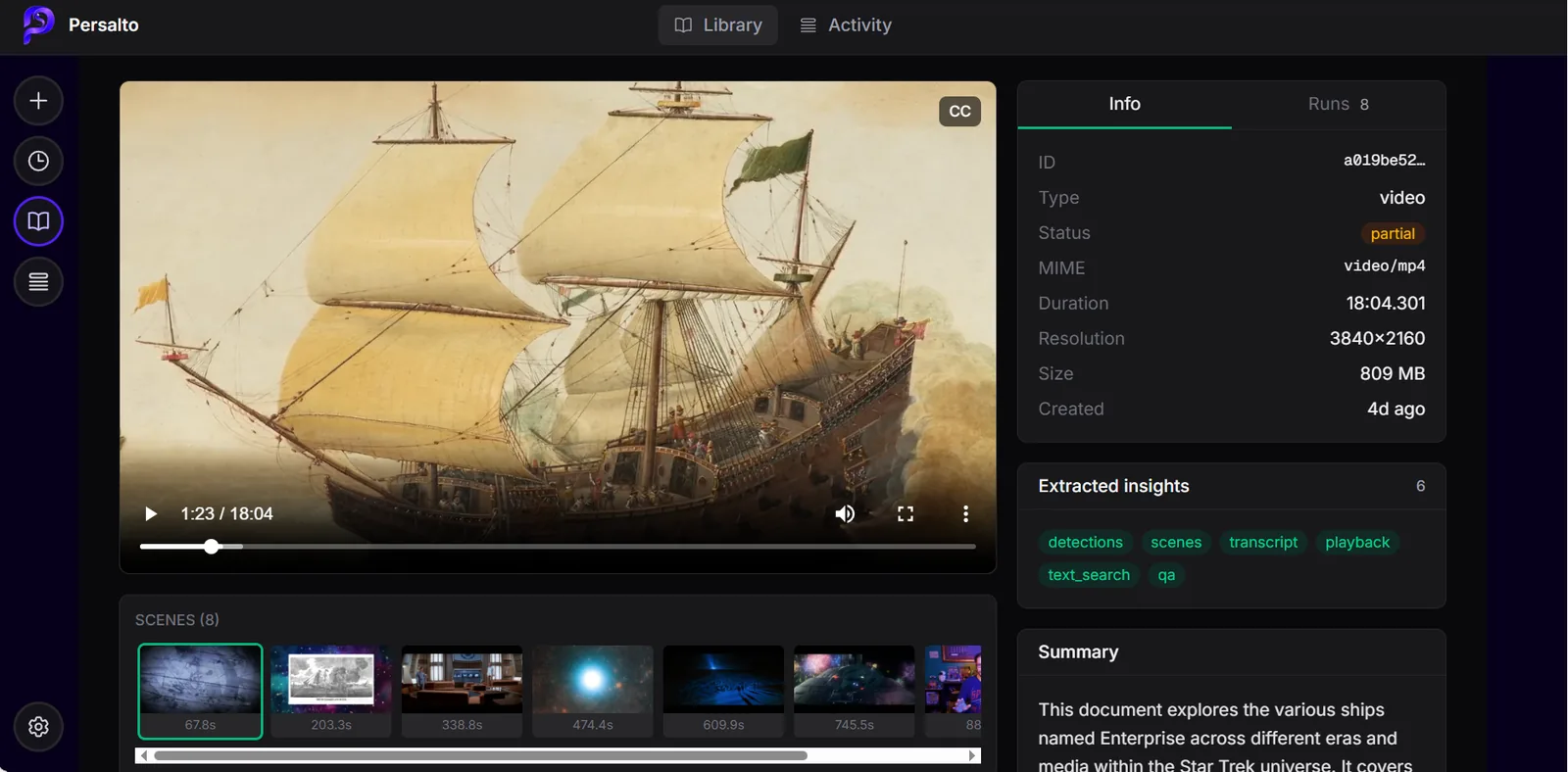1568x772 pixels.
Task: Click the Type value video
Action: [x=1402, y=198]
